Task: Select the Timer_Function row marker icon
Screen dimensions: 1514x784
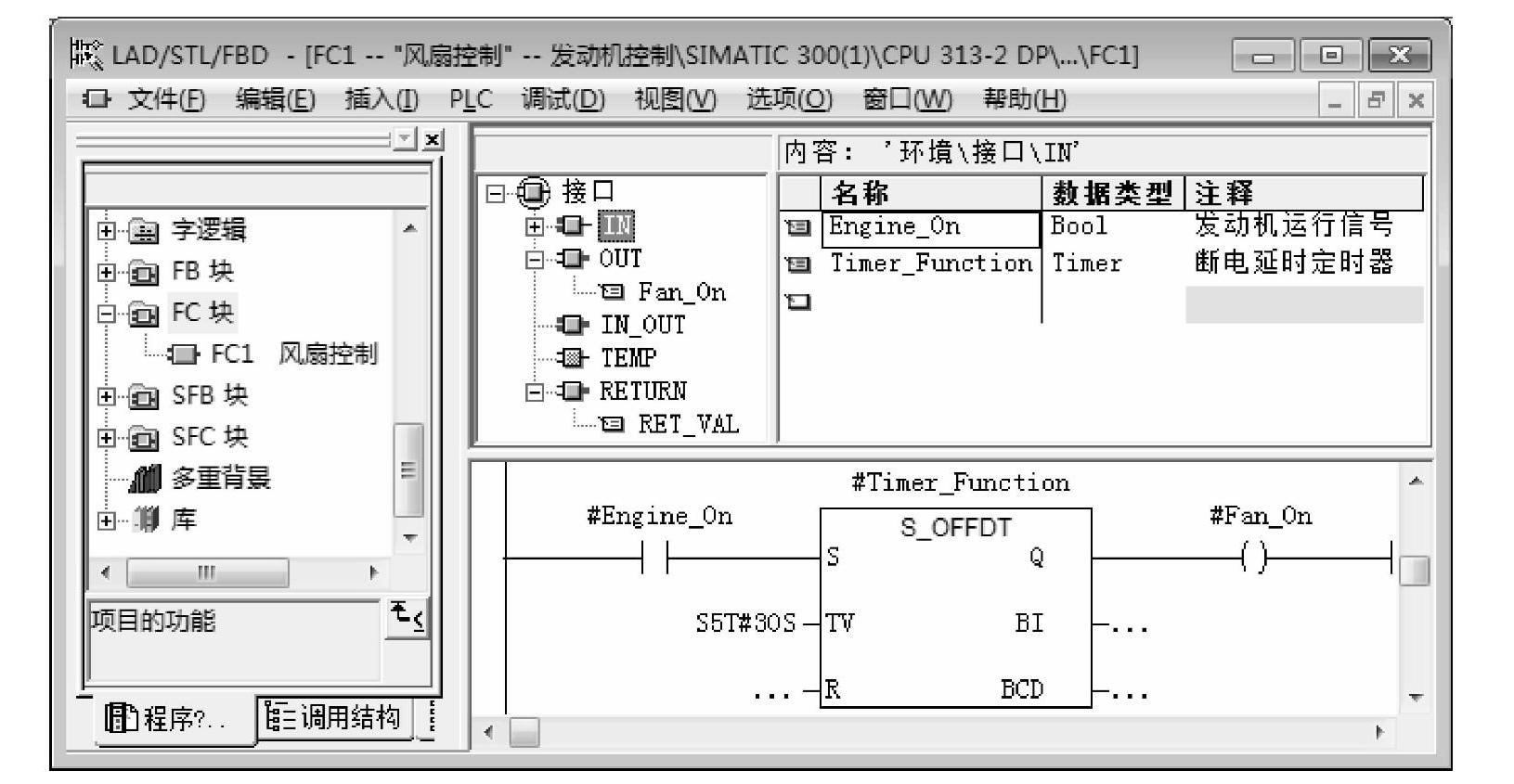Action: click(798, 264)
